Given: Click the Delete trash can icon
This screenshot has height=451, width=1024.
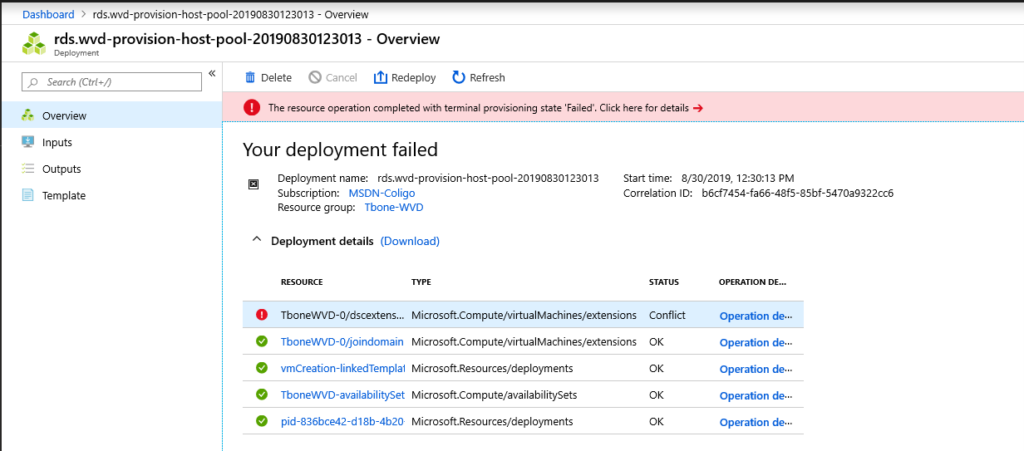Looking at the screenshot, I should pyautogui.click(x=249, y=78).
